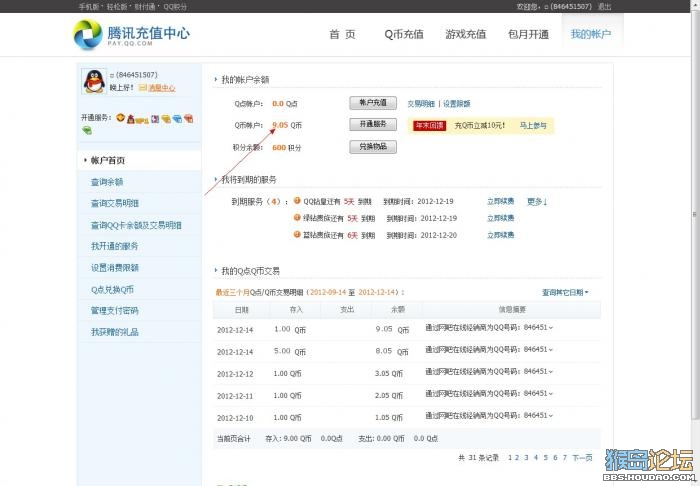Expand 更多 expiring services
This screenshot has height=486, width=700.
click(x=537, y=201)
